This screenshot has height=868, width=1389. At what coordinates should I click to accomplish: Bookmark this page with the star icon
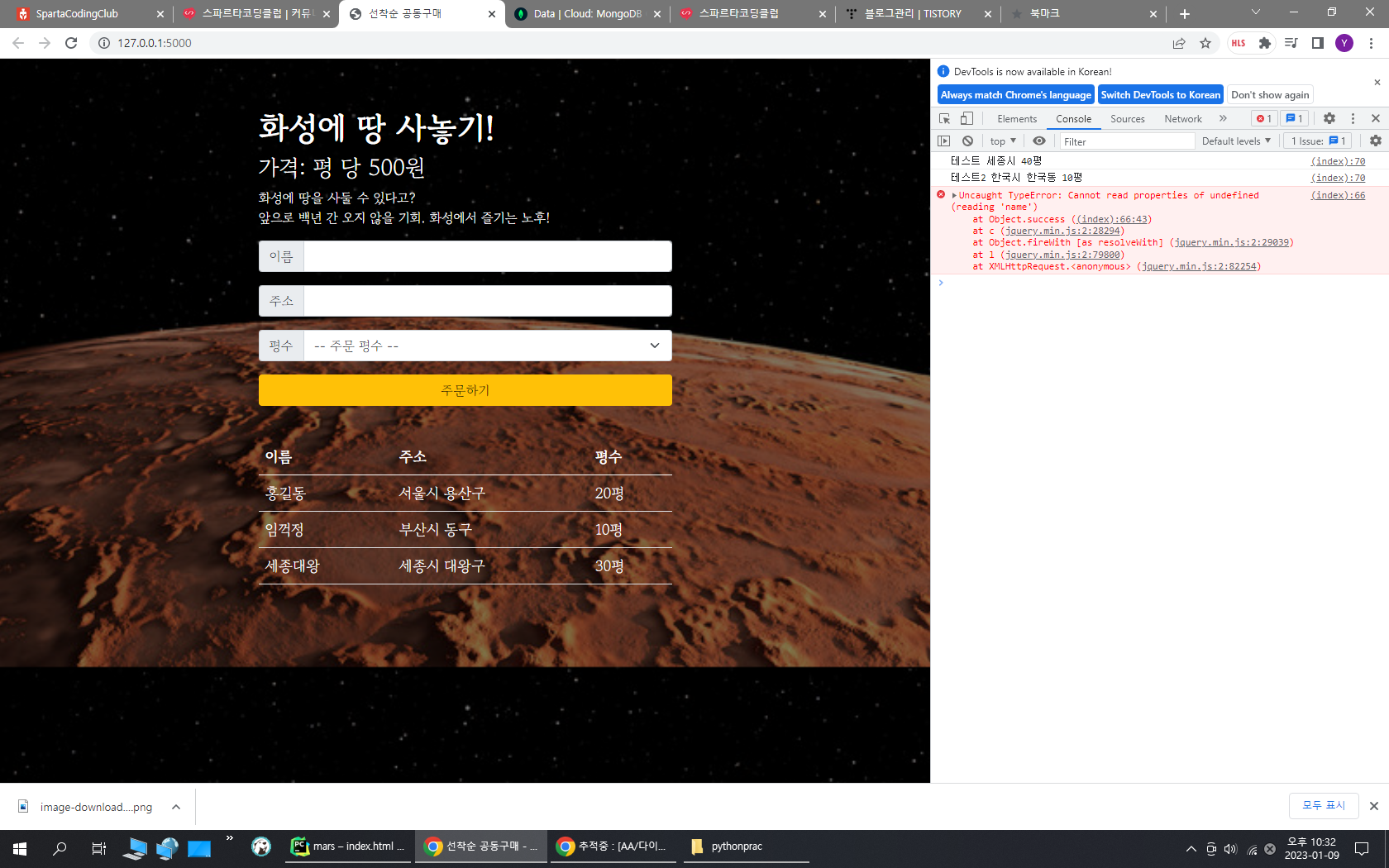click(1205, 43)
